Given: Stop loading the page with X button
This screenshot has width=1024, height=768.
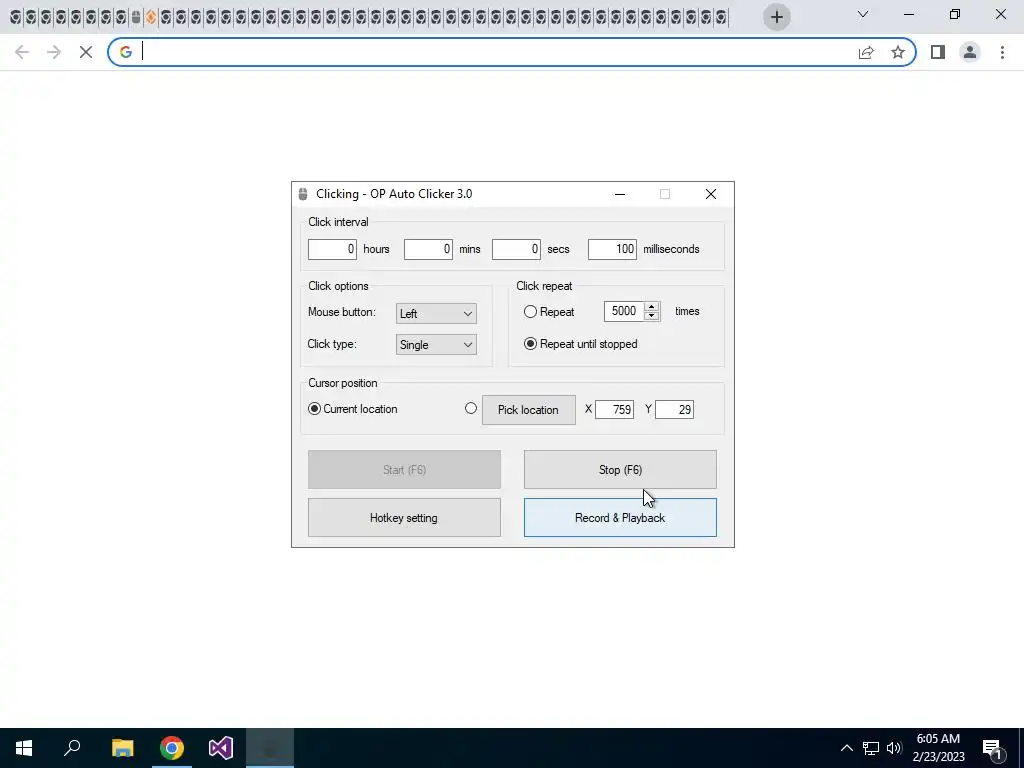Looking at the screenshot, I should (86, 52).
